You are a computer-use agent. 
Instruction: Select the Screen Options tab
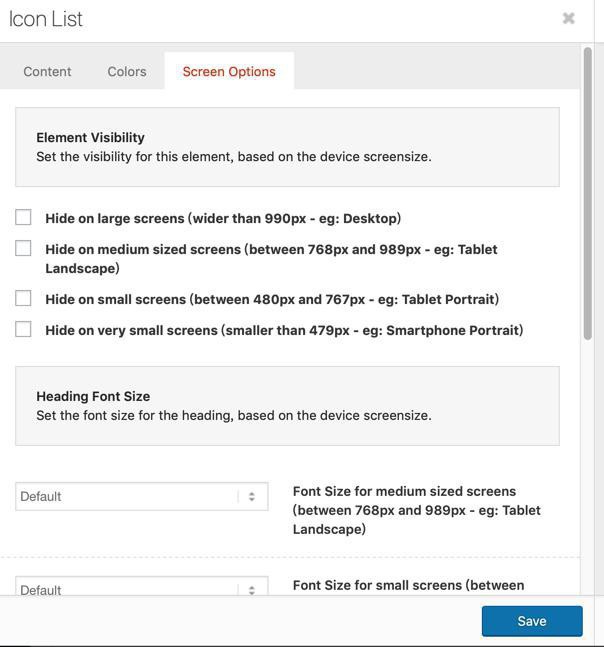[x=229, y=71]
